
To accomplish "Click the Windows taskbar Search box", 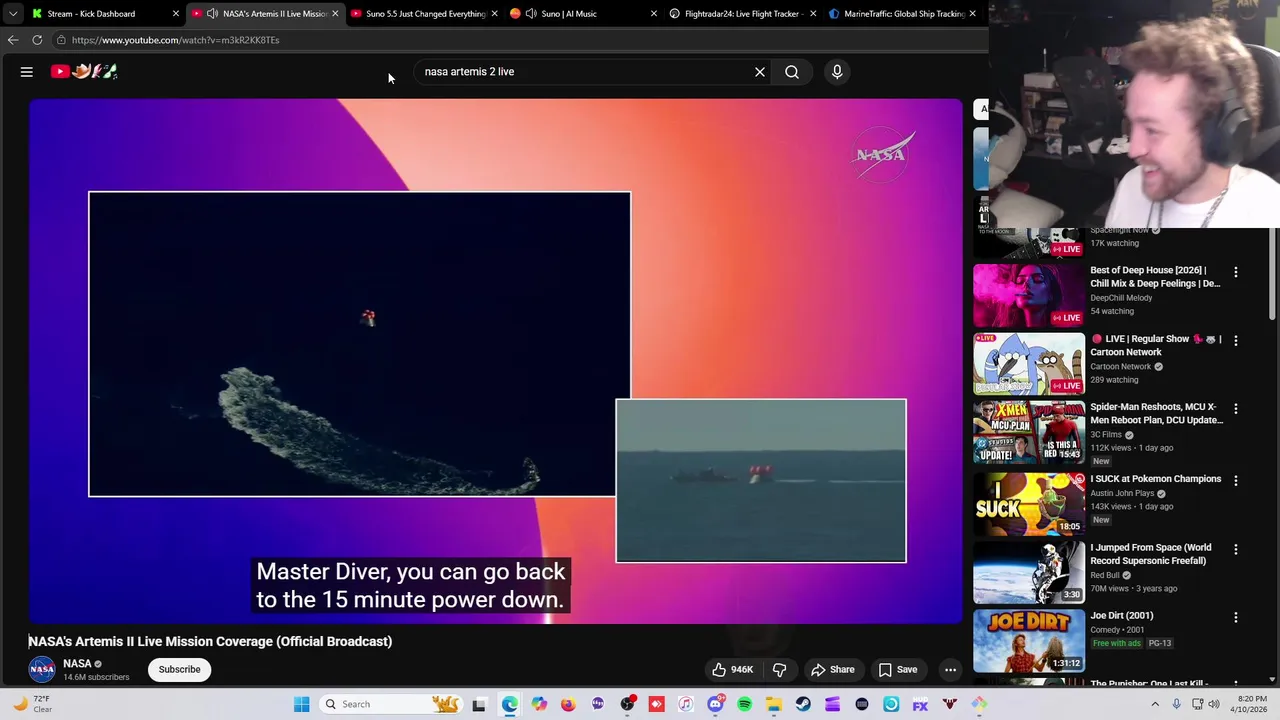I will [x=390, y=704].
